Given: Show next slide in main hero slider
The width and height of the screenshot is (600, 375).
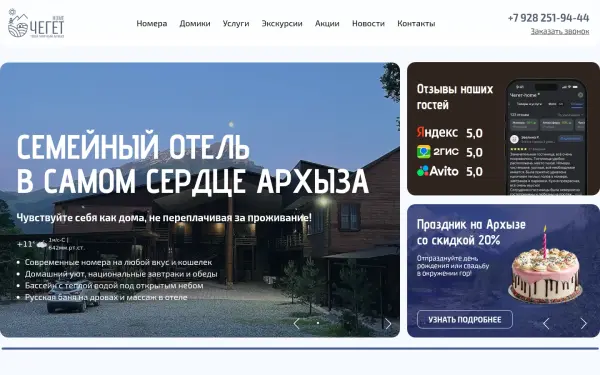Looking at the screenshot, I should 388,324.
